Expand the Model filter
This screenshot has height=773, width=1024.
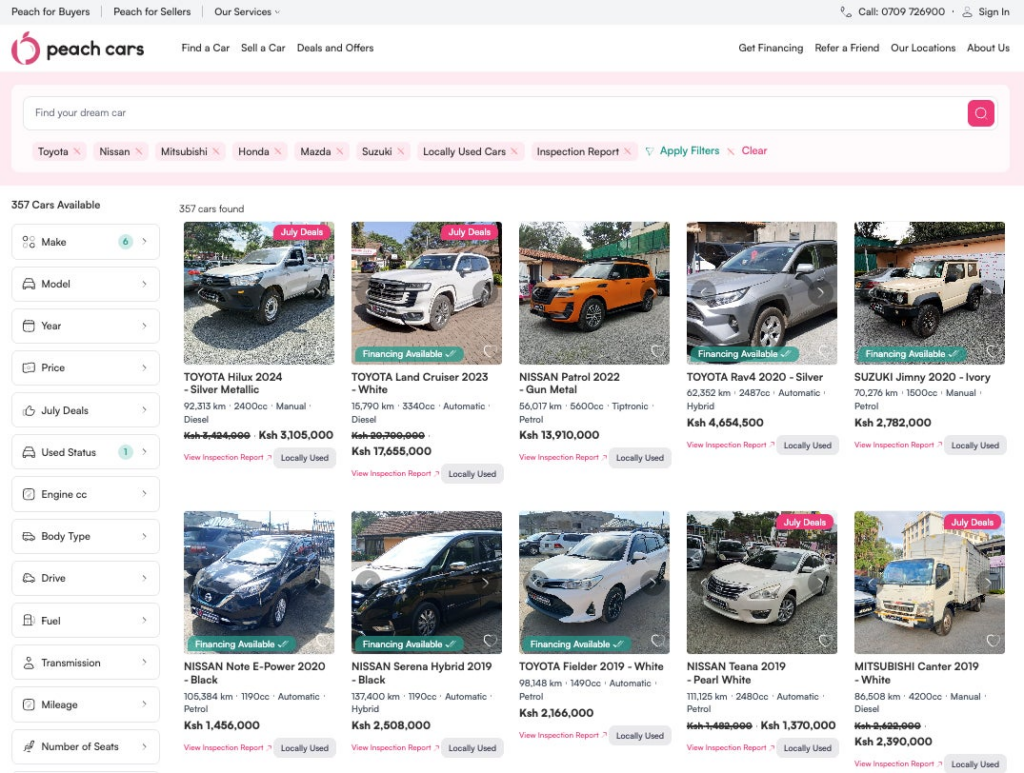86,284
